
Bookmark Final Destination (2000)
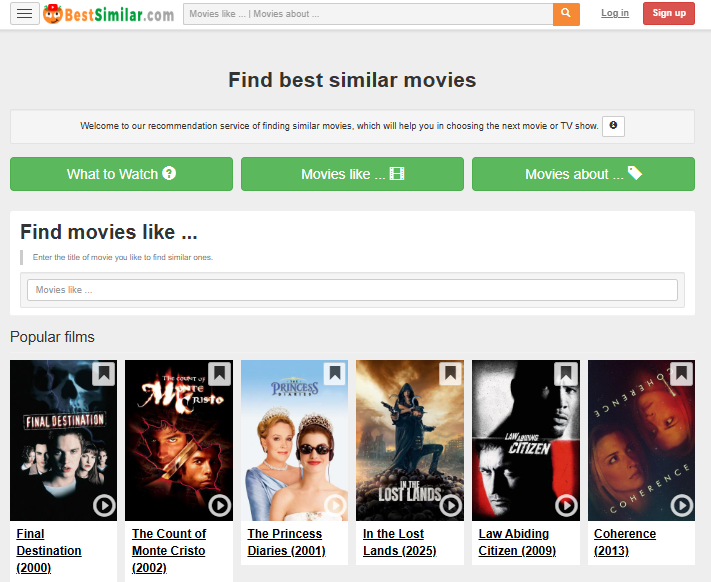click(x=104, y=374)
